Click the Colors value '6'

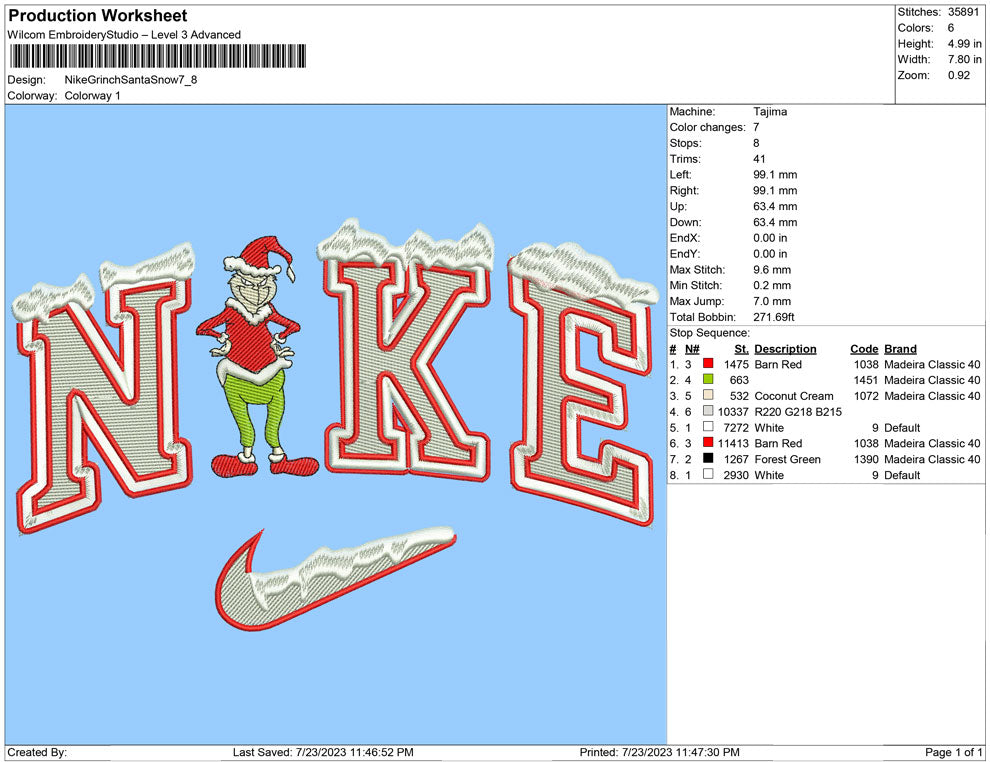click(x=951, y=28)
